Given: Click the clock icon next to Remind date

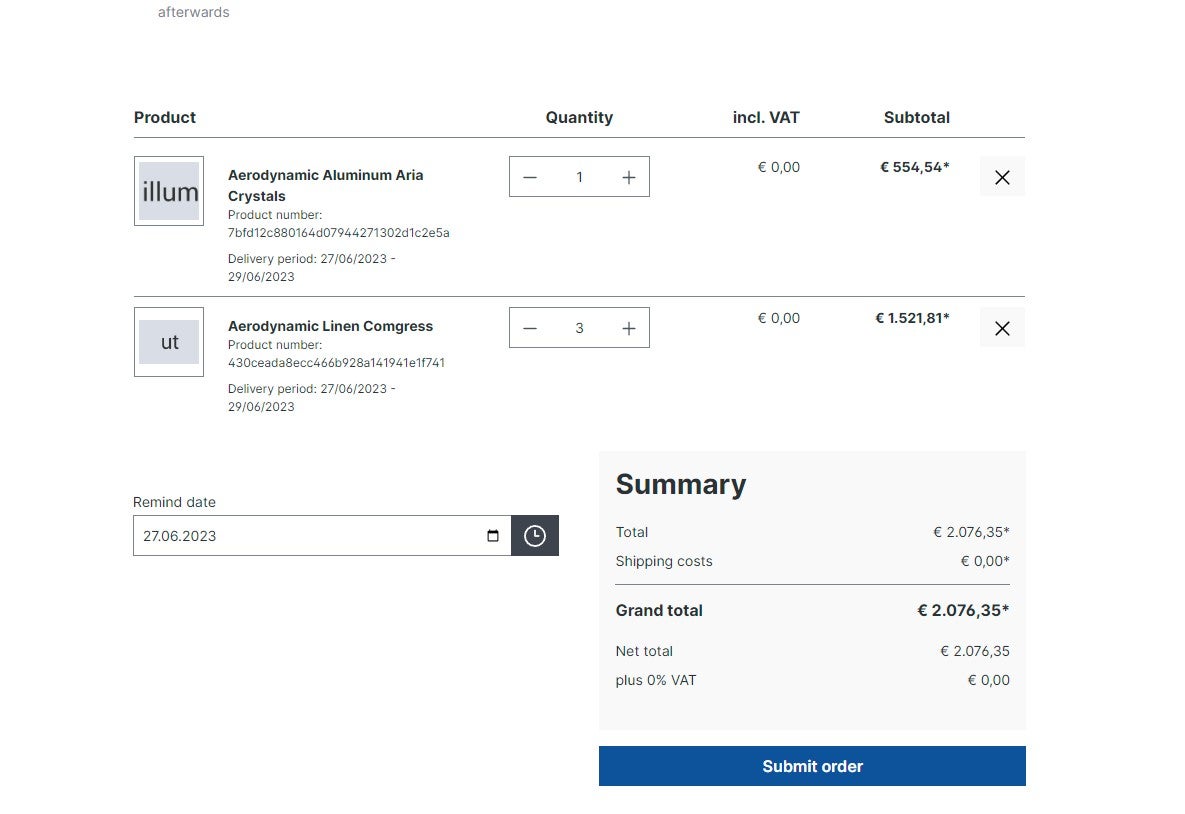Looking at the screenshot, I should coord(535,536).
